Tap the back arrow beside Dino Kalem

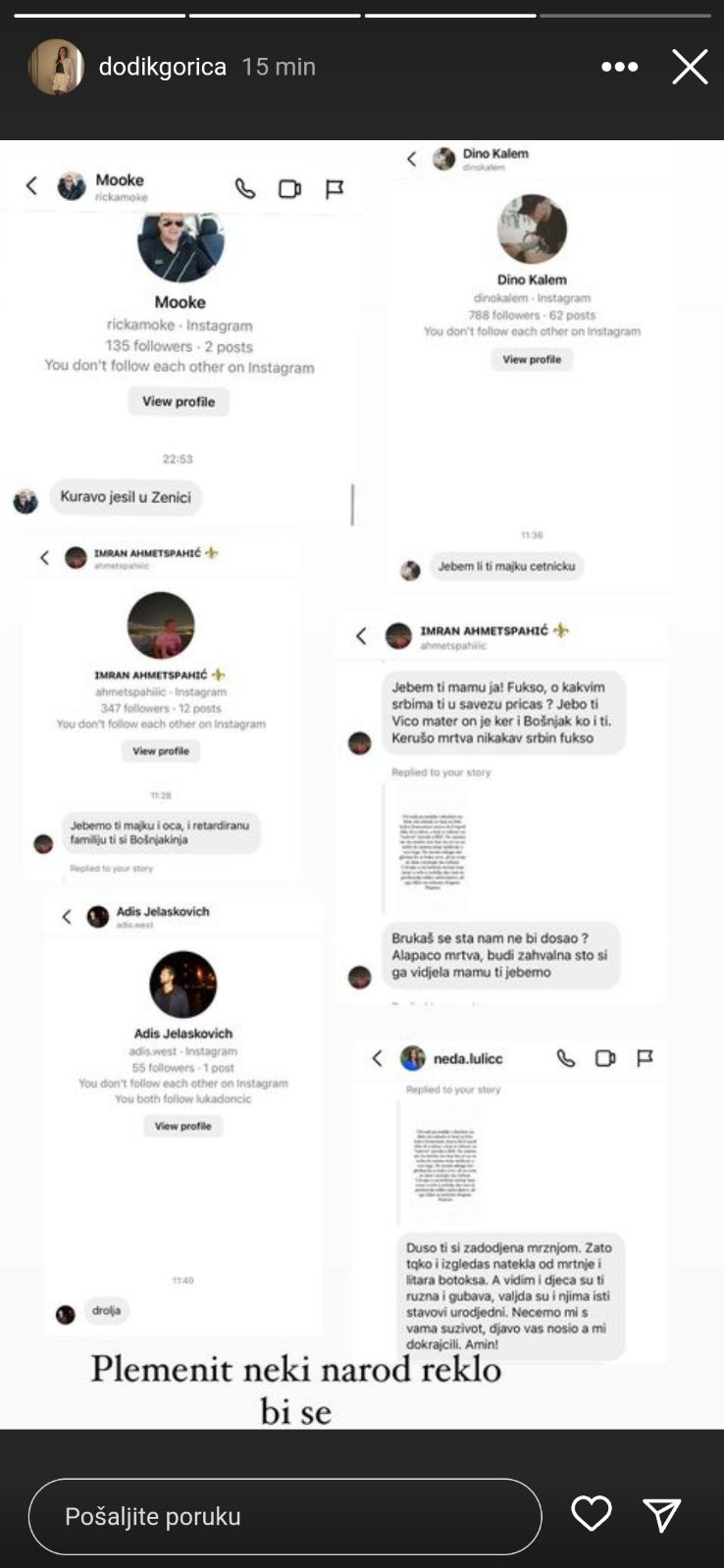click(412, 158)
